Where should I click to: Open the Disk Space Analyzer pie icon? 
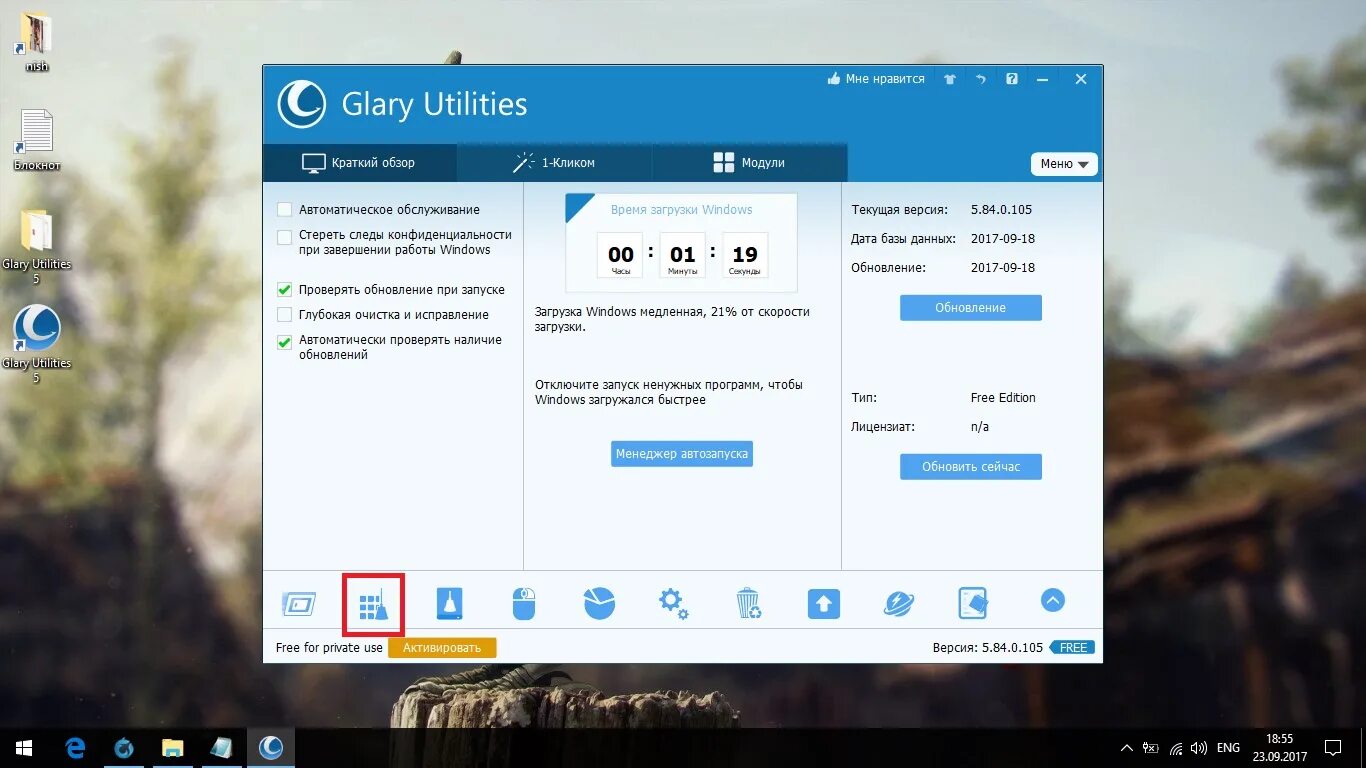[599, 603]
